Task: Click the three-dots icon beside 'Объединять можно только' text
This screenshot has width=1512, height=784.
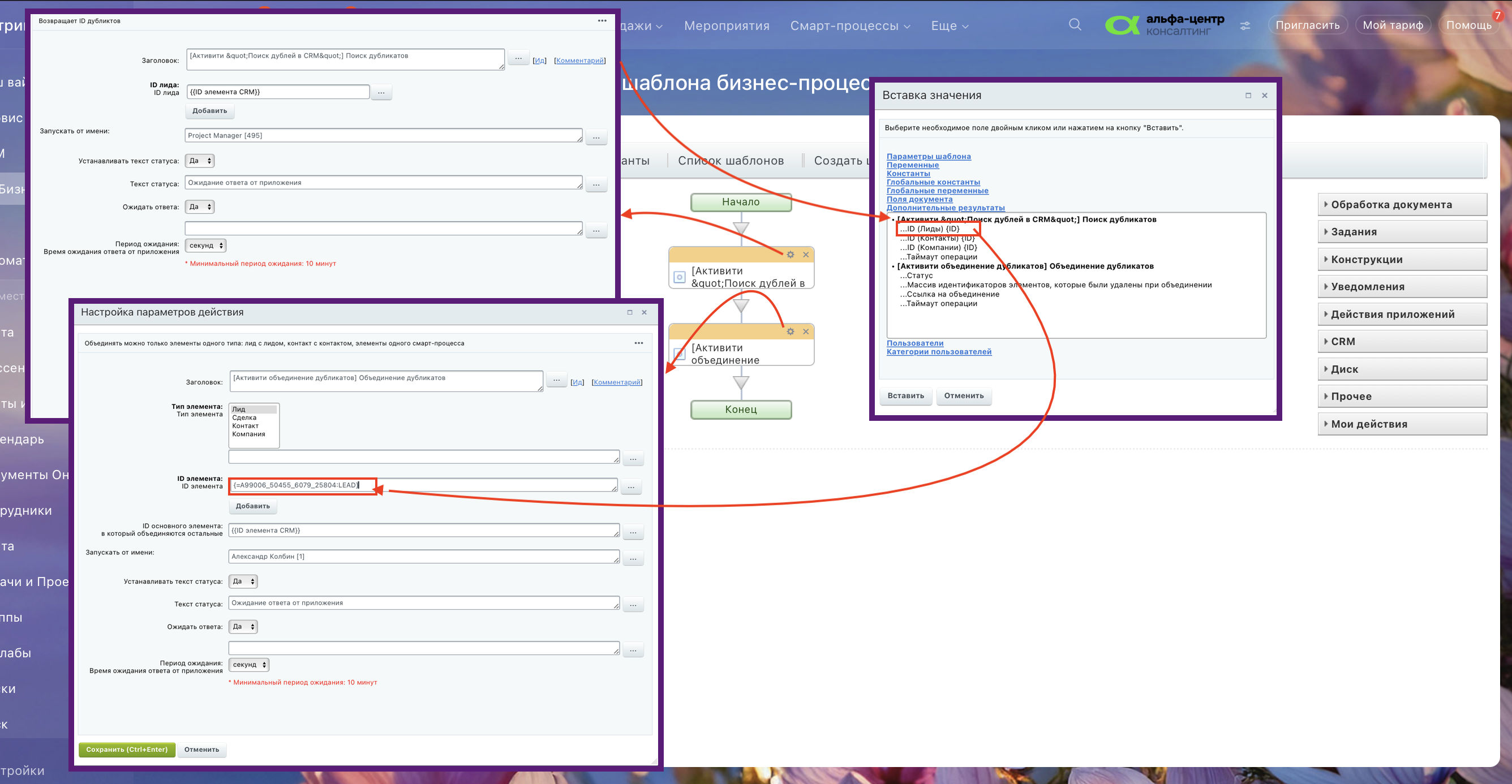Action: point(639,343)
